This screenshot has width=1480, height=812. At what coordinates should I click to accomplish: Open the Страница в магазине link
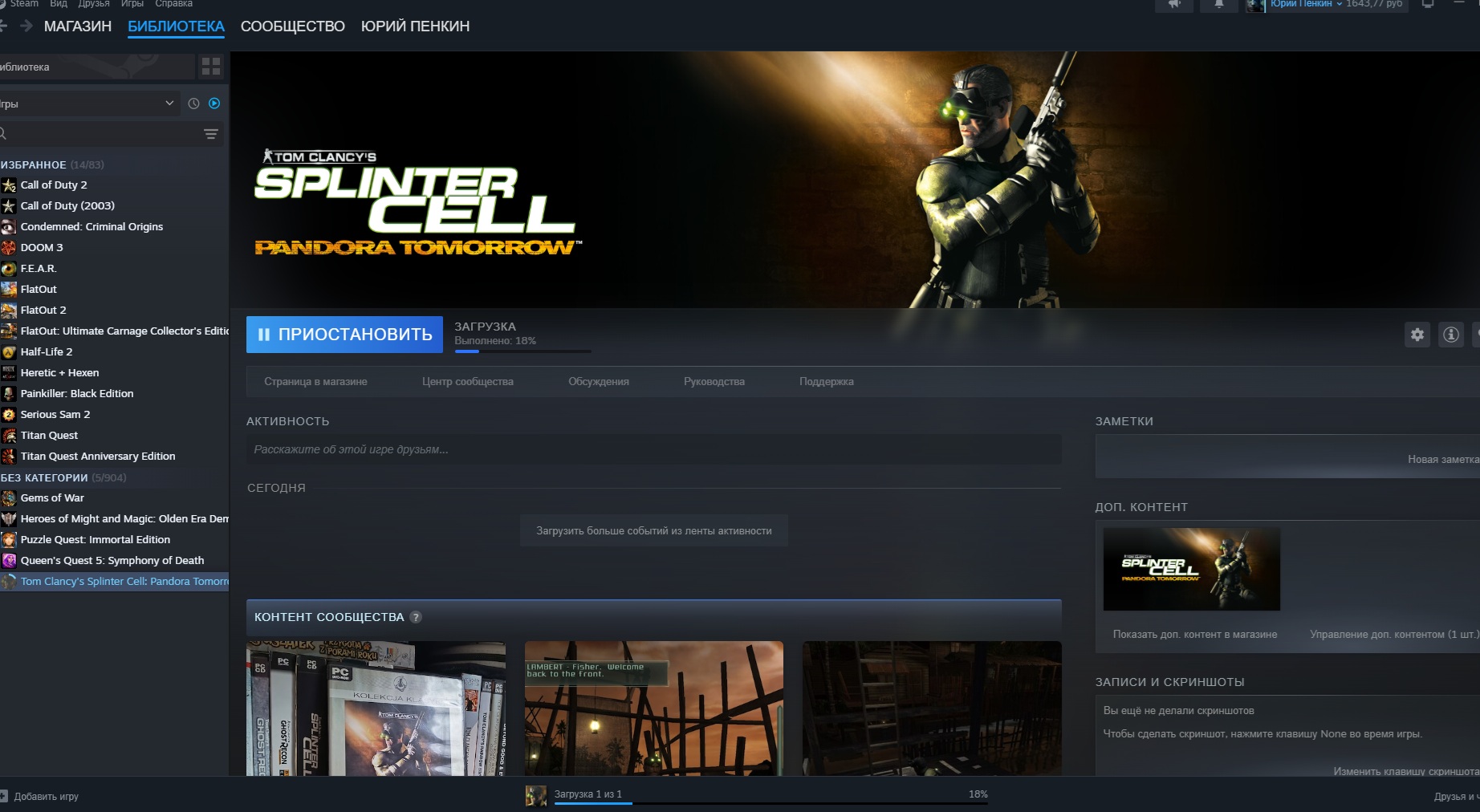coord(315,382)
